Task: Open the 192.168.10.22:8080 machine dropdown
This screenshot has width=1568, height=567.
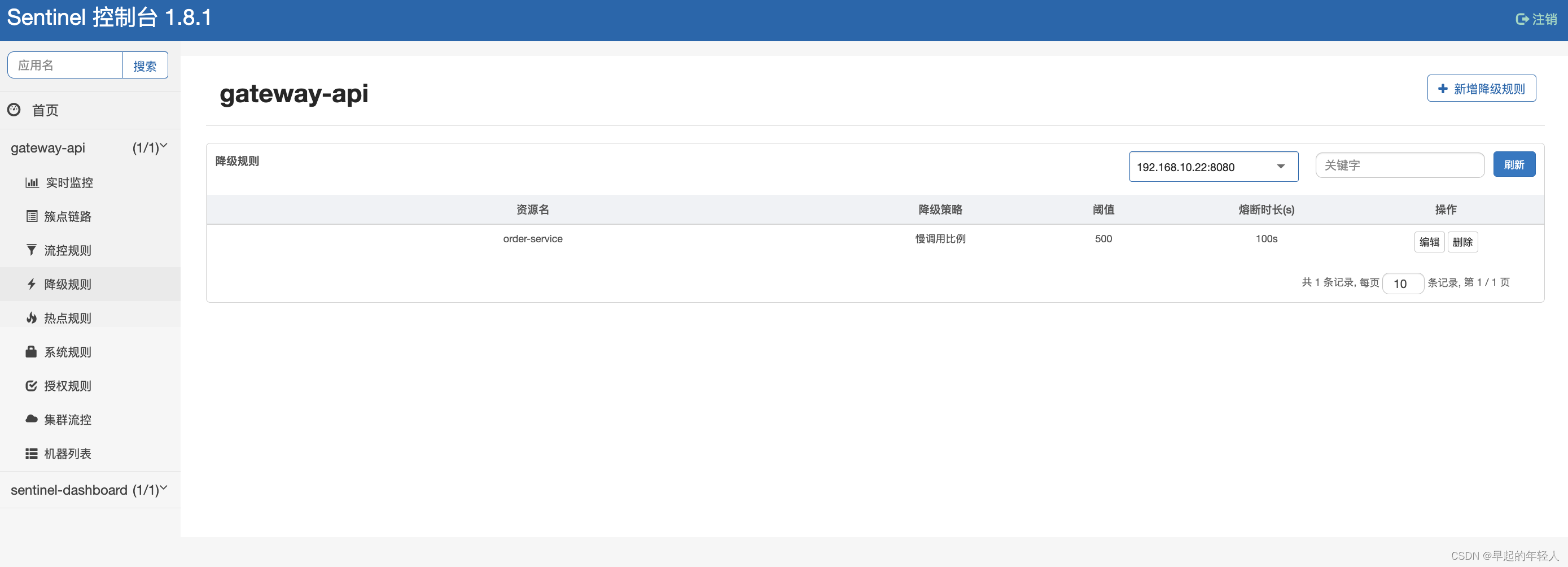Action: (1213, 165)
